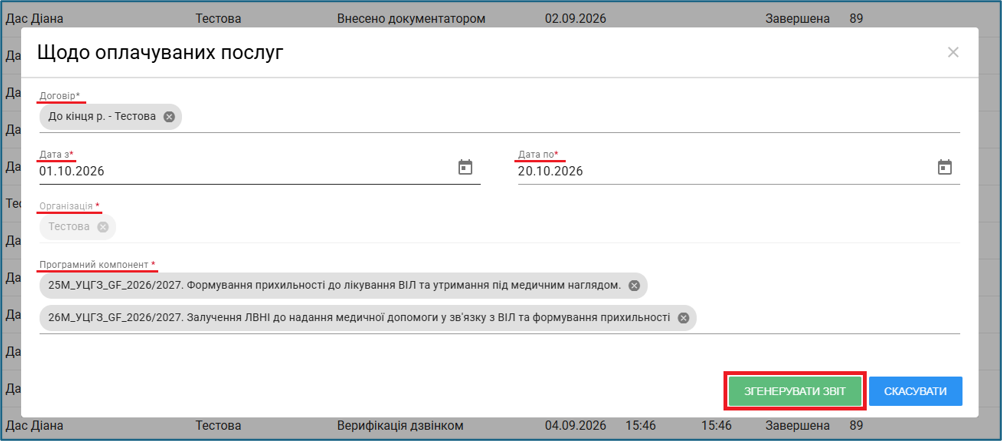Close the 'Щодо оплачуваних послуг' dialog
Image resolution: width=1002 pixels, height=441 pixels.
pos(953,52)
